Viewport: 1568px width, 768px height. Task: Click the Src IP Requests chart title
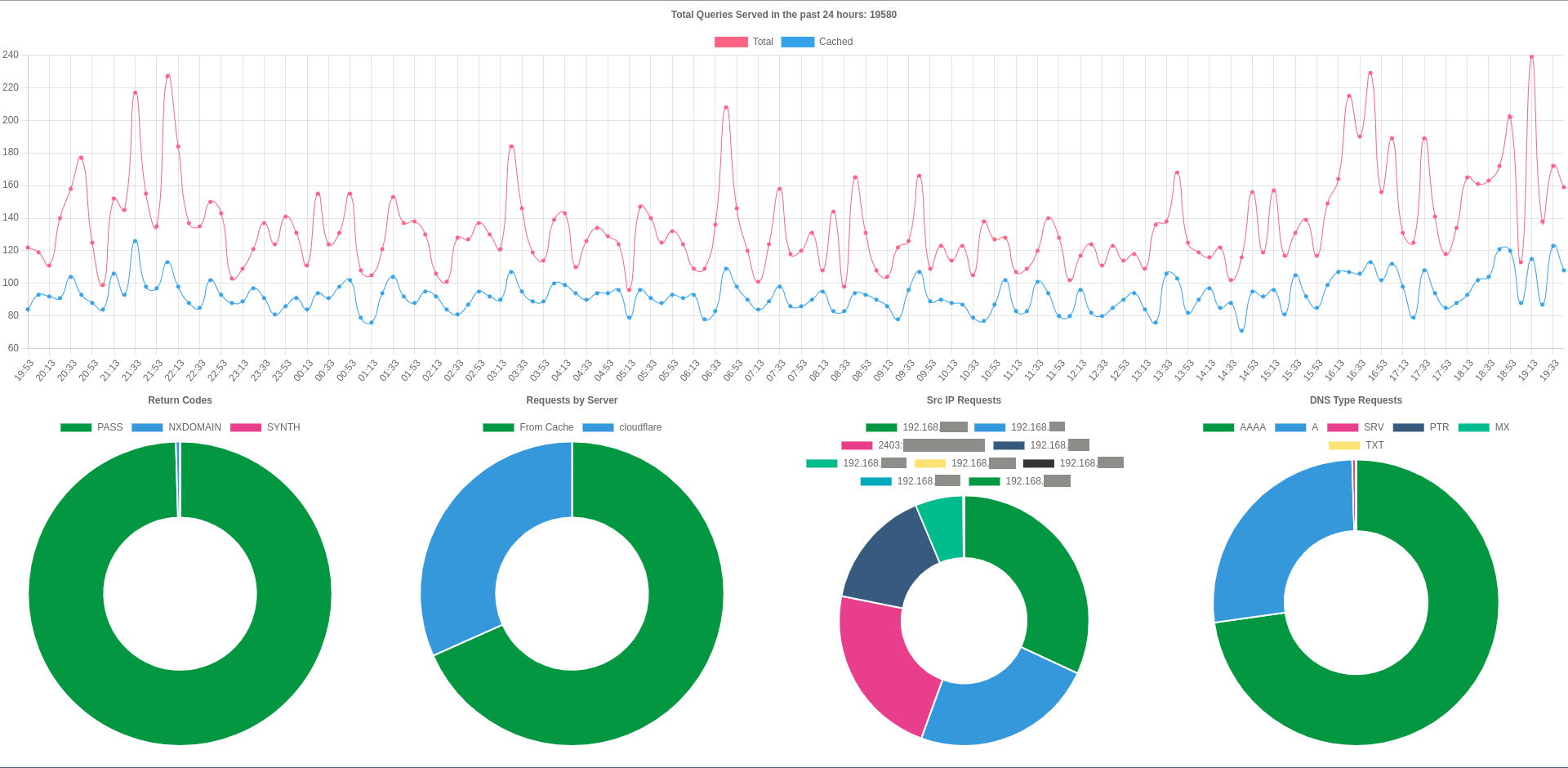[x=964, y=400]
